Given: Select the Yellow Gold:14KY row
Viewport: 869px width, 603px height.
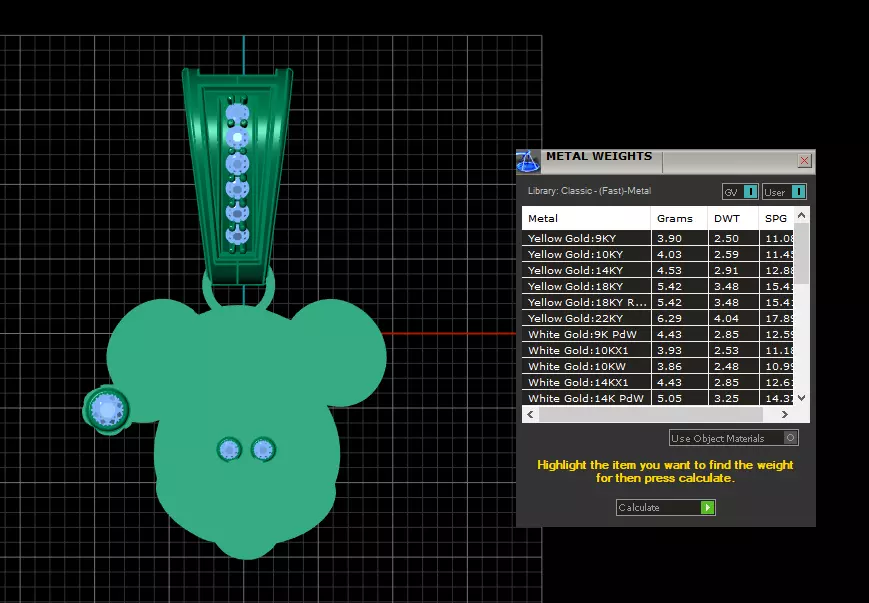Looking at the screenshot, I should (x=658, y=270).
